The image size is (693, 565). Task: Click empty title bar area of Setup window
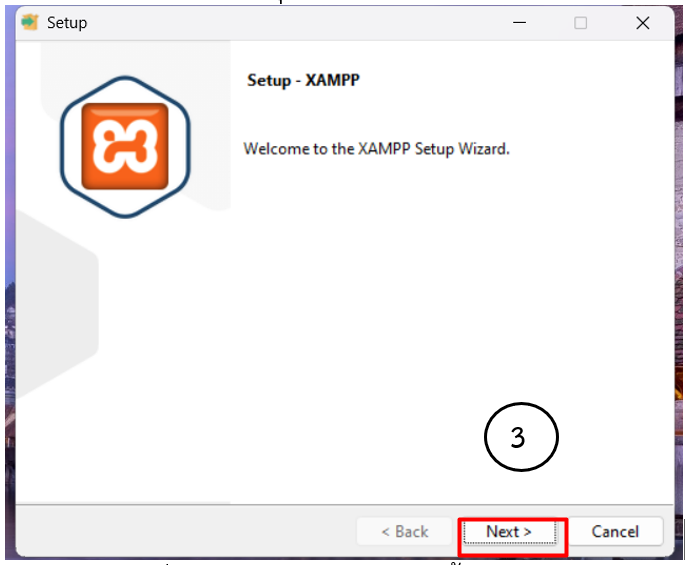click(x=300, y=23)
